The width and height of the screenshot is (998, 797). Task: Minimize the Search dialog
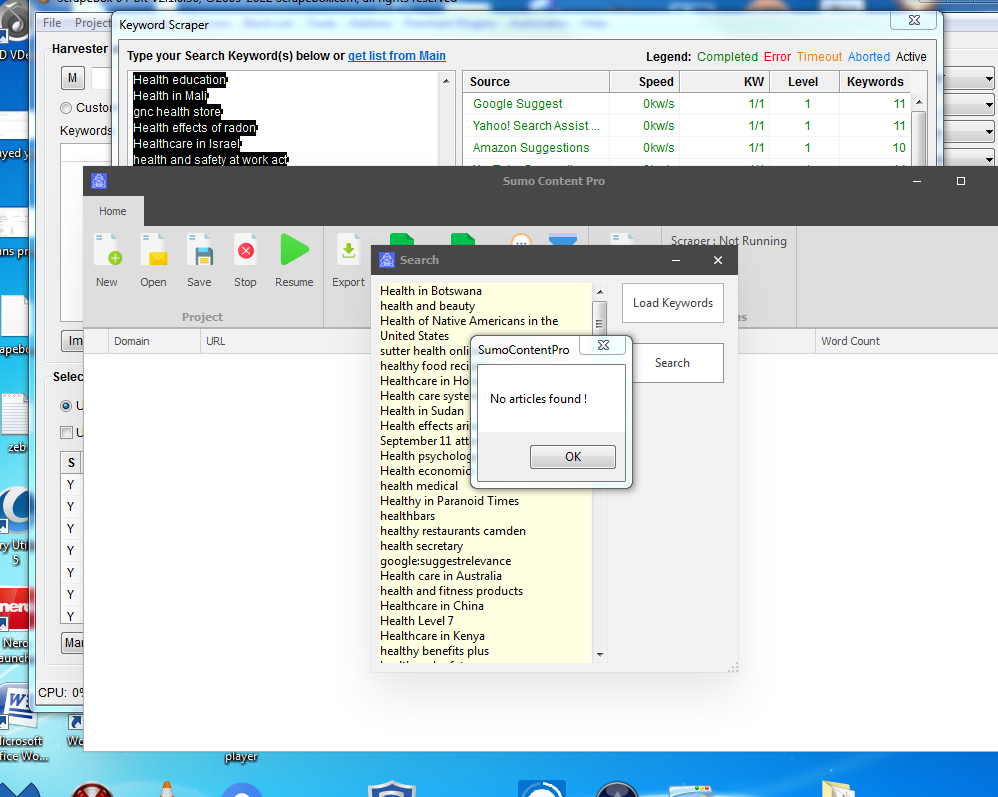coord(676,260)
